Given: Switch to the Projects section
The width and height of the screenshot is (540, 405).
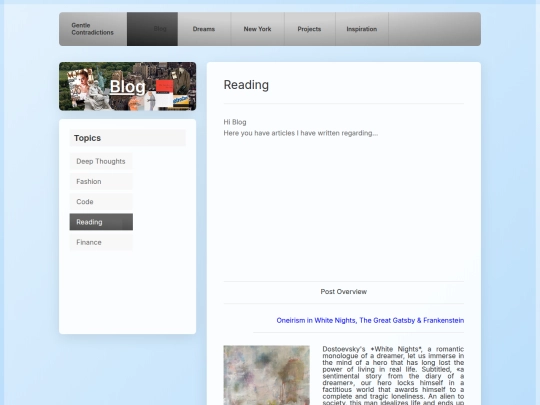Looking at the screenshot, I should (x=309, y=29).
